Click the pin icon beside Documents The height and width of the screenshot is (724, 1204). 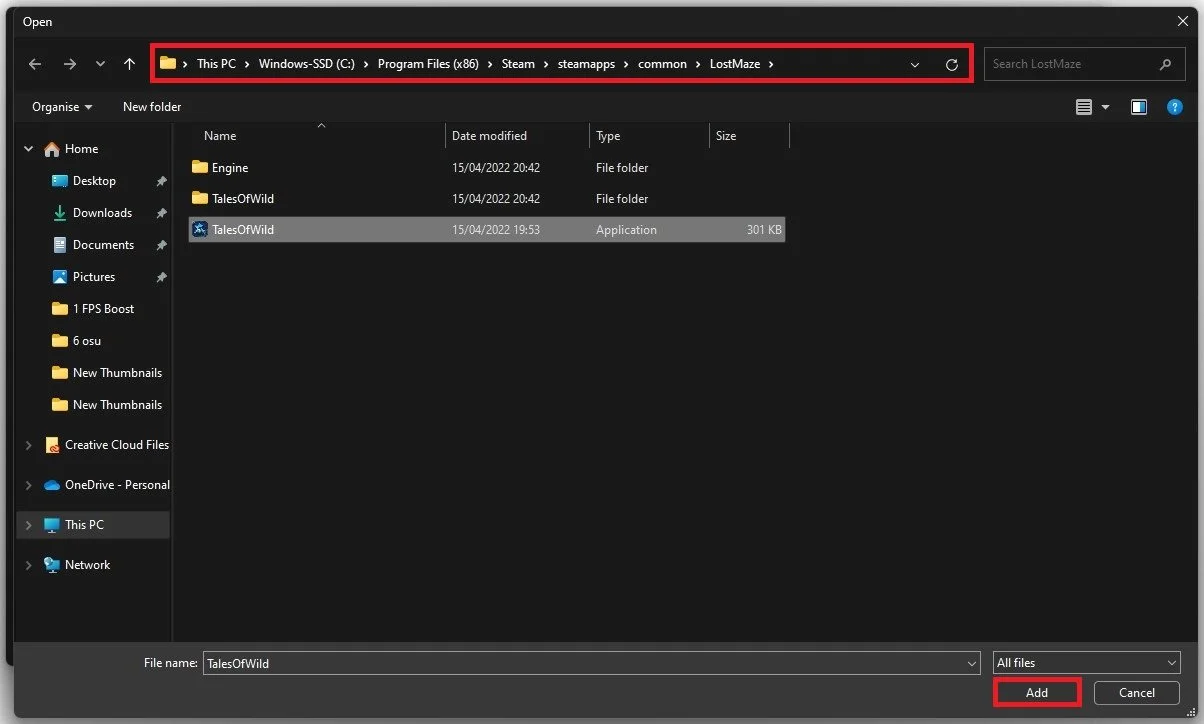pyautogui.click(x=161, y=246)
